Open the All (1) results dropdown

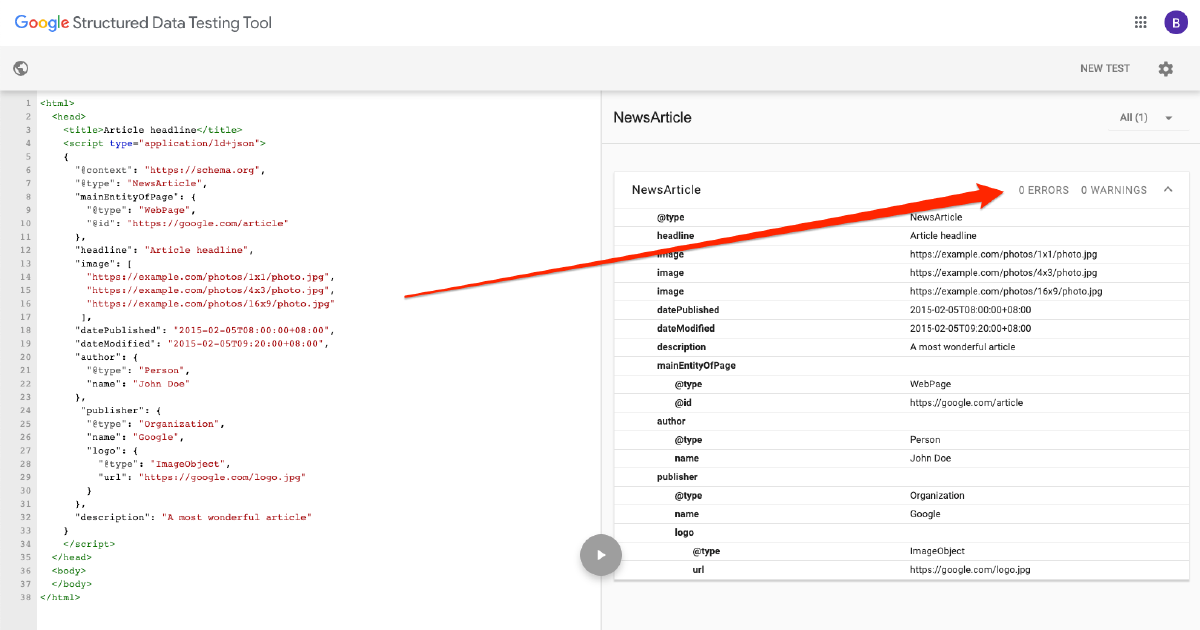[x=1139, y=117]
